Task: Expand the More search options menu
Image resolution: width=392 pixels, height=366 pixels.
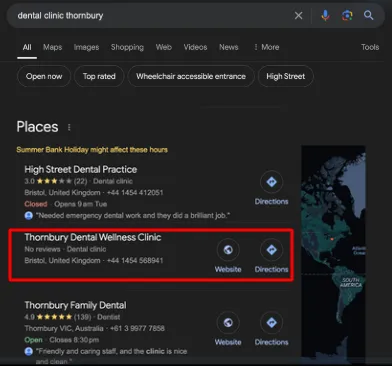Action: [267, 47]
